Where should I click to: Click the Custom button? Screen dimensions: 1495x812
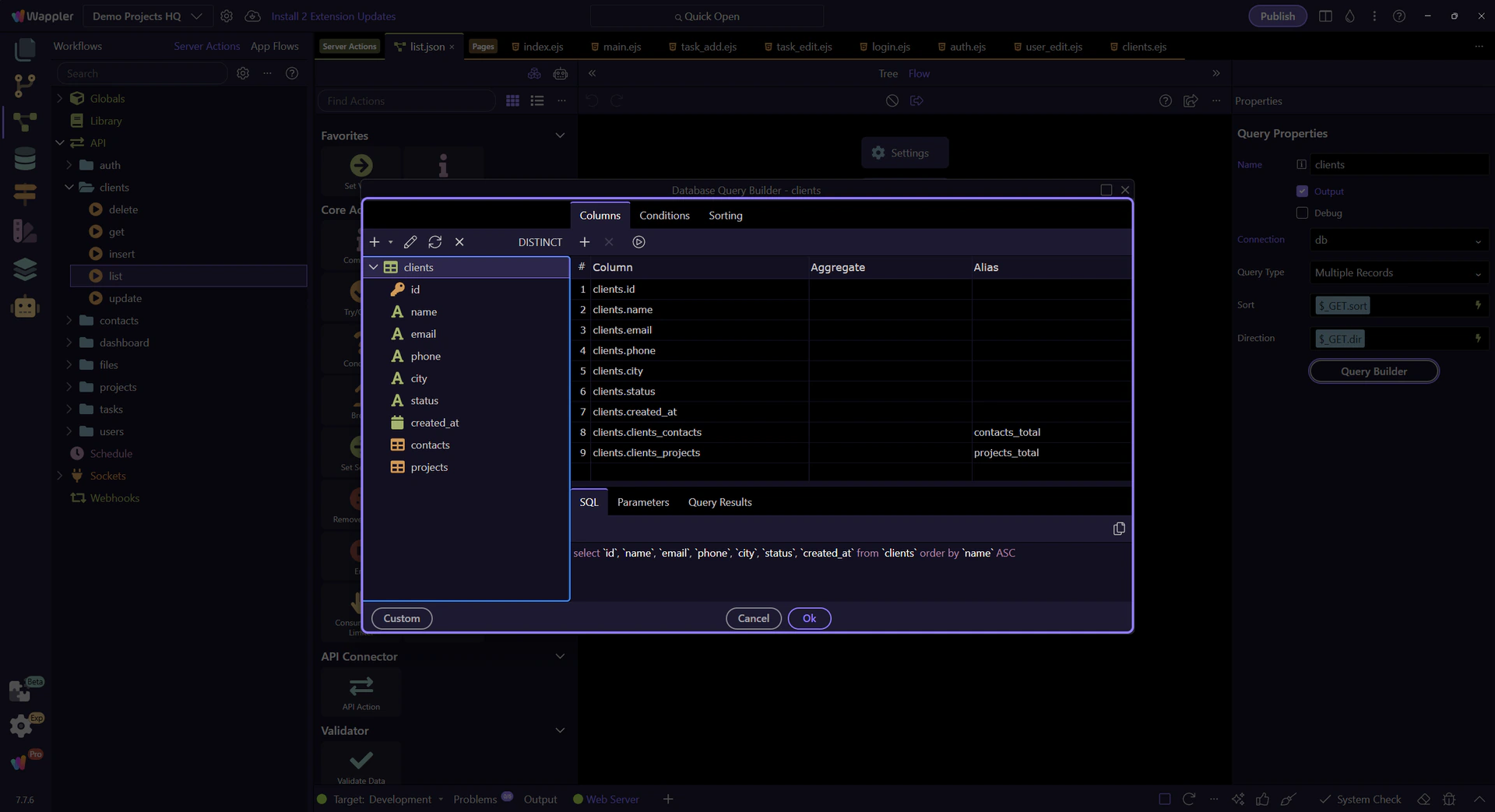[402, 618]
